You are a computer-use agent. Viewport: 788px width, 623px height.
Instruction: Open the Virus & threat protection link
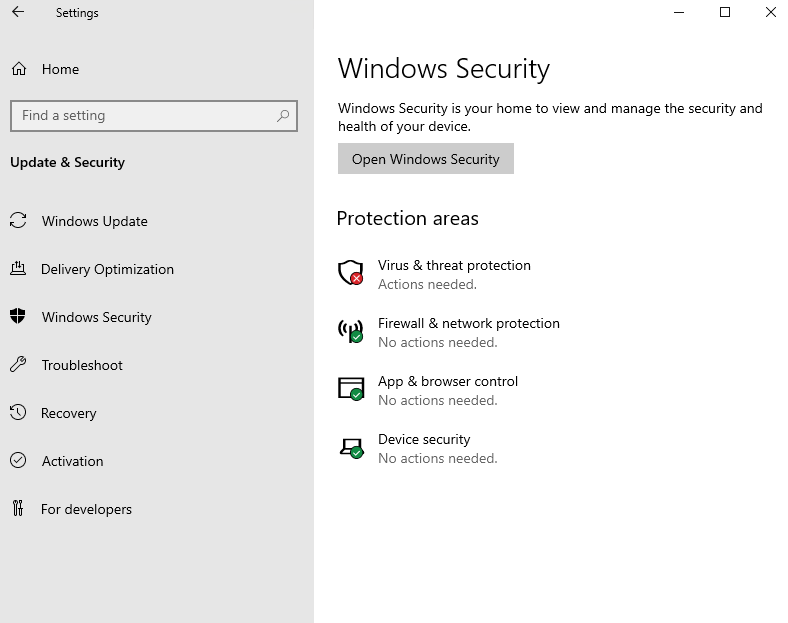click(454, 266)
